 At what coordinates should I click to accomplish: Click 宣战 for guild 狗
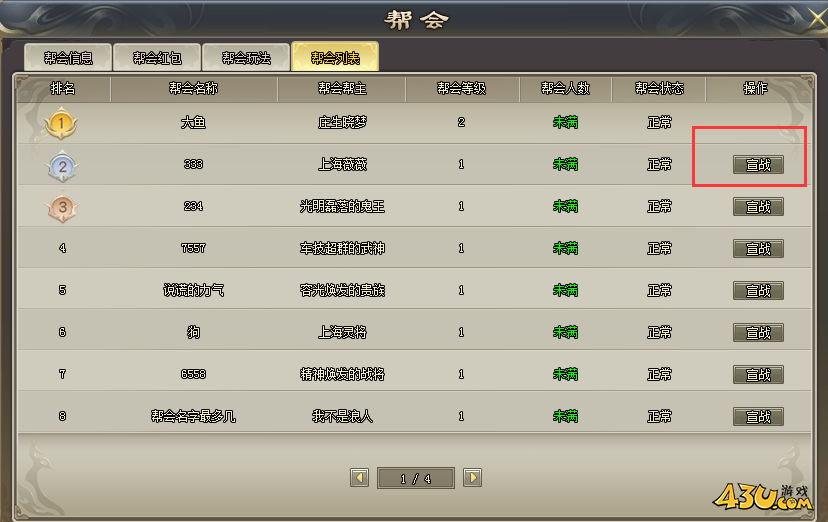pyautogui.click(x=758, y=333)
